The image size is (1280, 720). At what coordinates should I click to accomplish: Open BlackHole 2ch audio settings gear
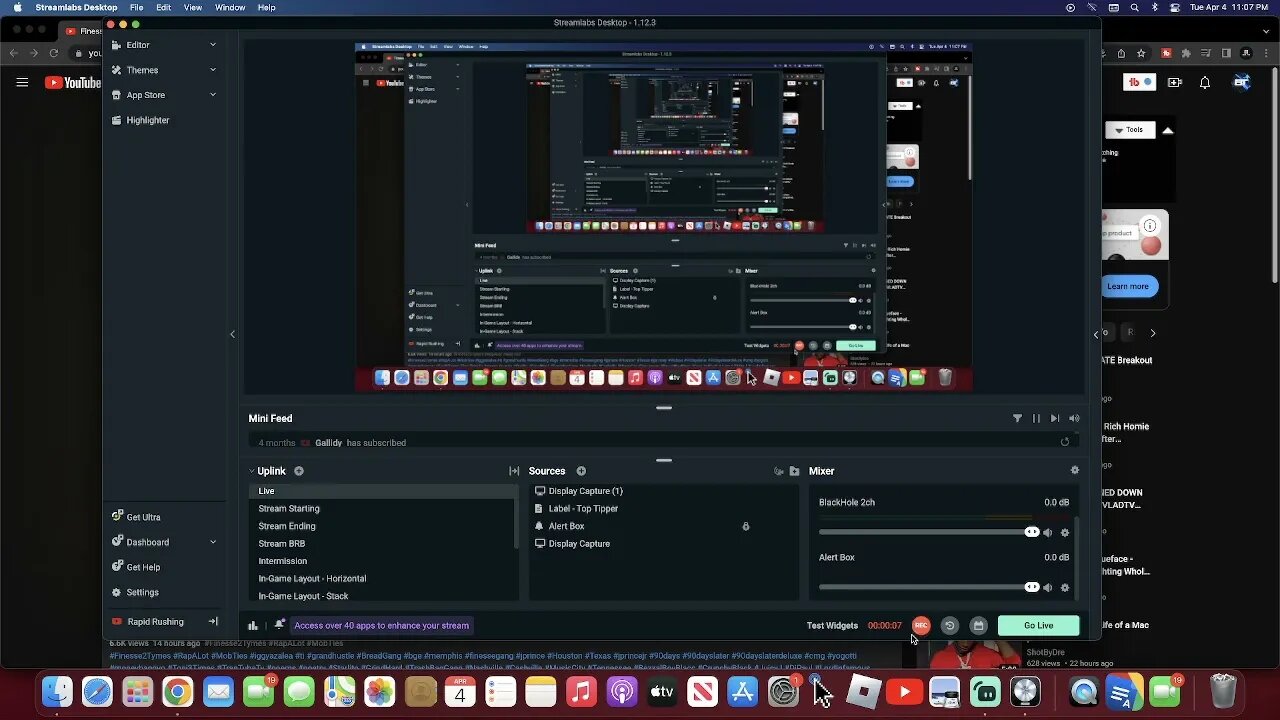tap(1065, 533)
